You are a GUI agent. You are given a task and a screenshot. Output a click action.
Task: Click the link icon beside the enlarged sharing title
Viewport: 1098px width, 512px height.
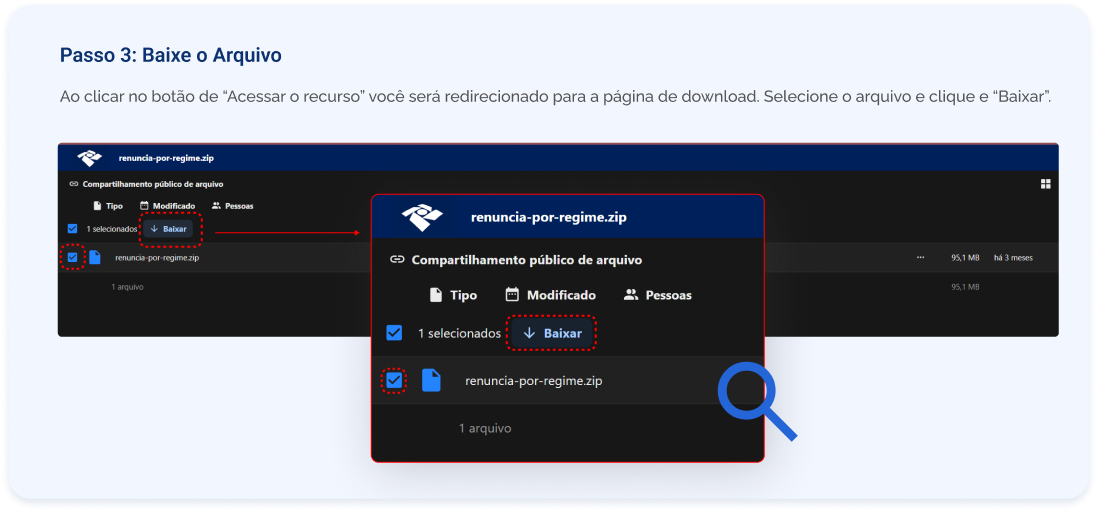point(397,260)
